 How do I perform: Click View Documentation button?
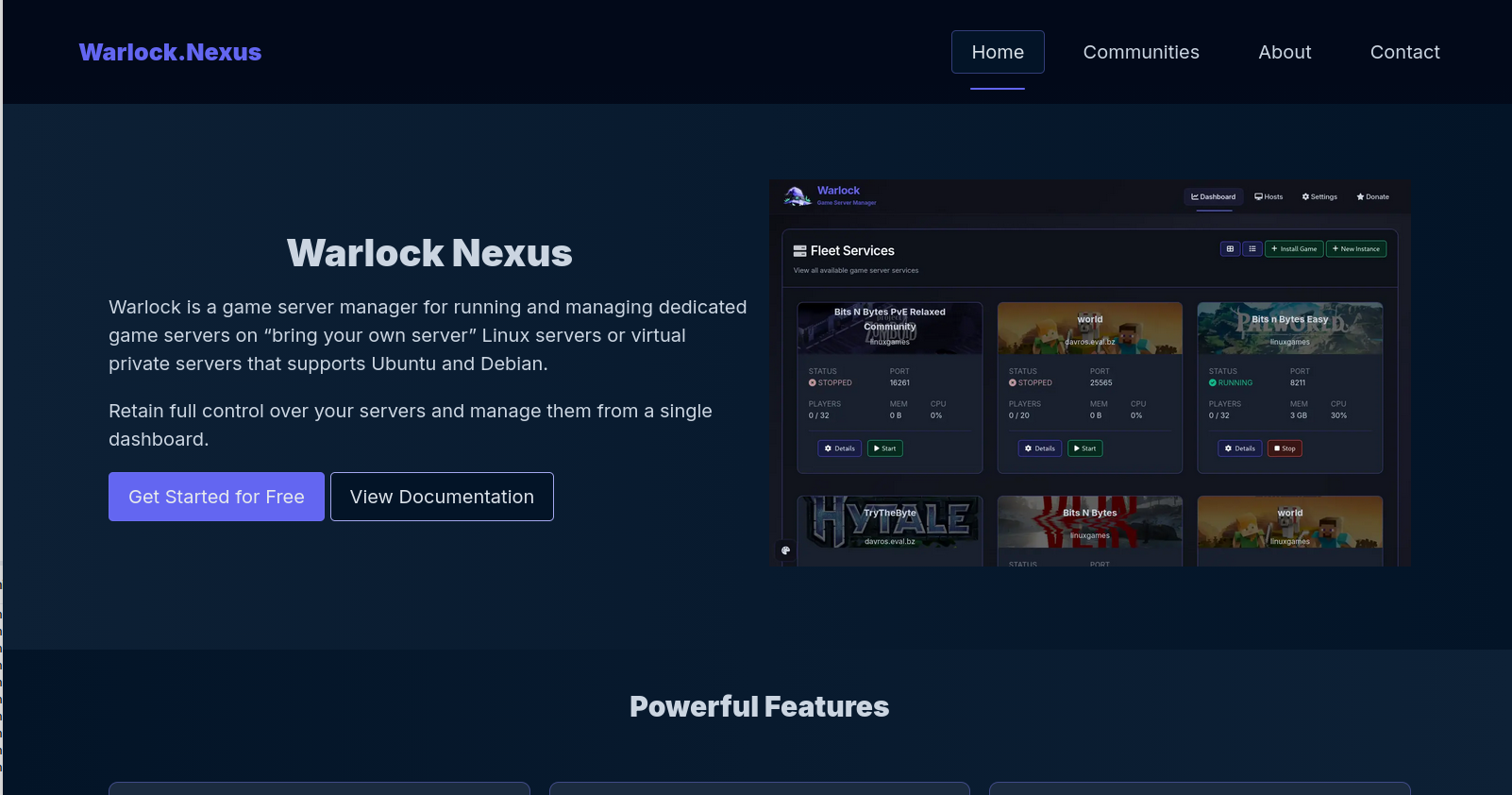pyautogui.click(x=442, y=497)
